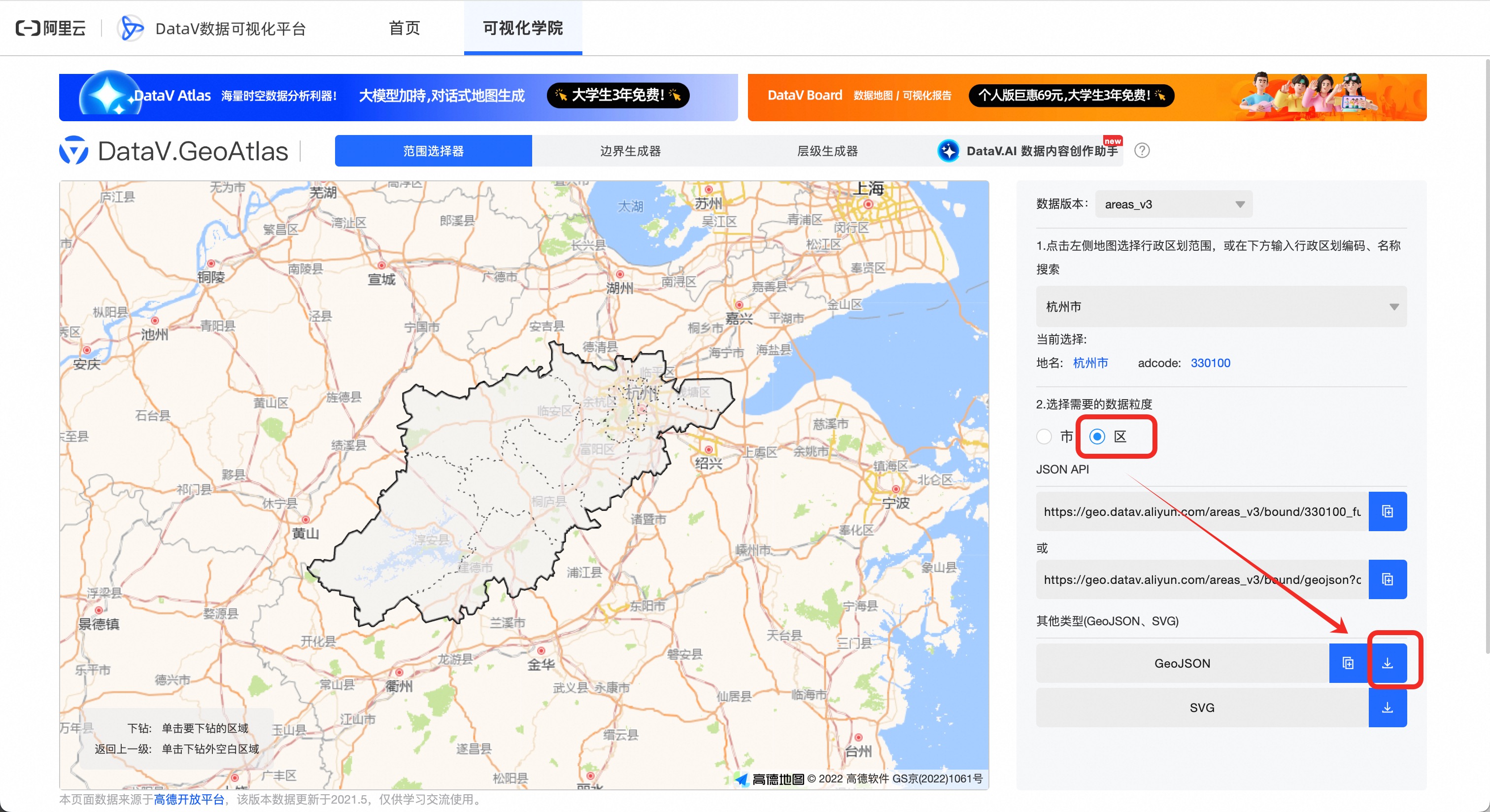Open the 高德开放平台 link
This screenshot has height=812, width=1490.
tap(189, 799)
